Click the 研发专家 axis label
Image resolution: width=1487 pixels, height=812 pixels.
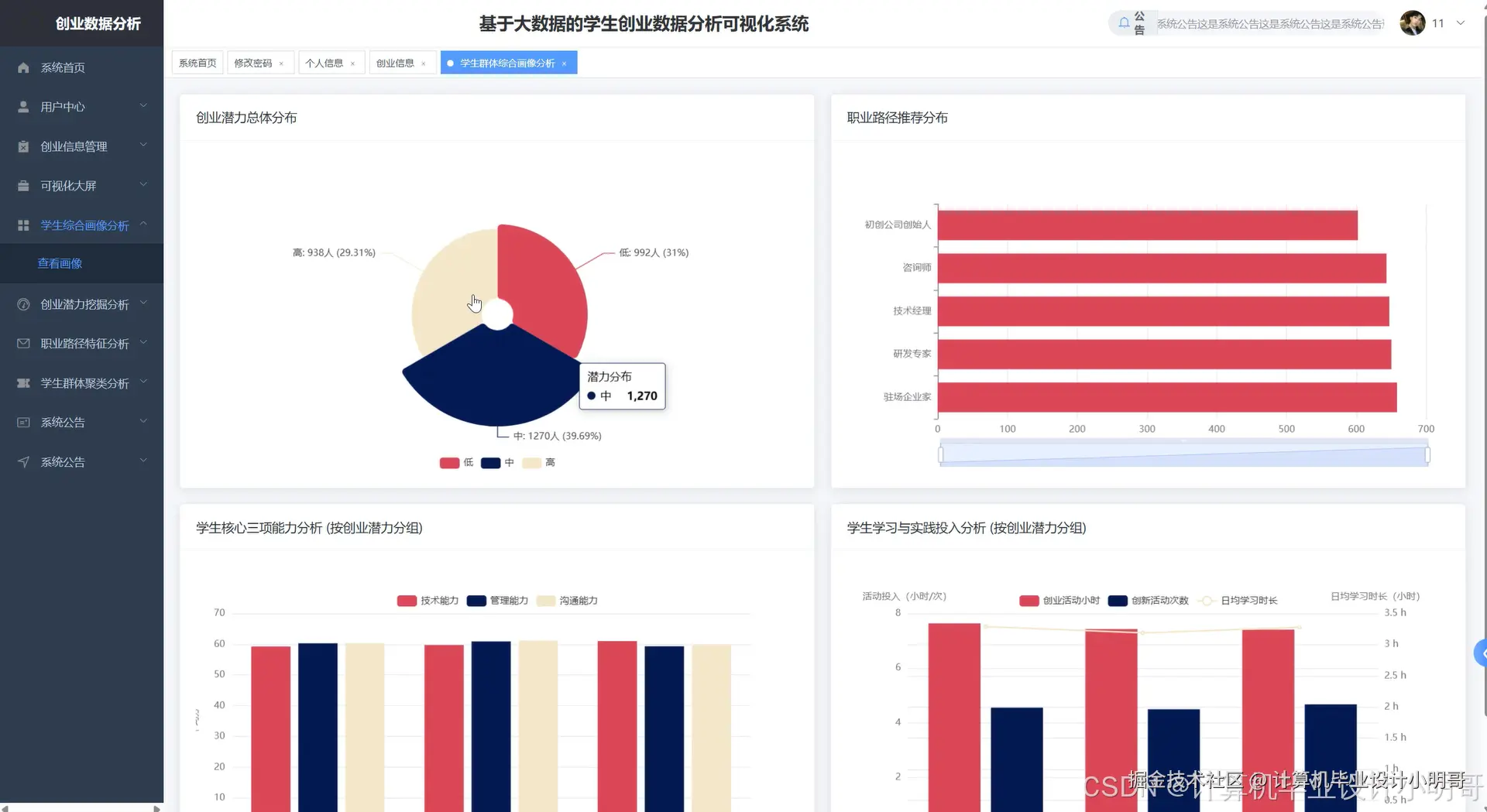pyautogui.click(x=912, y=354)
